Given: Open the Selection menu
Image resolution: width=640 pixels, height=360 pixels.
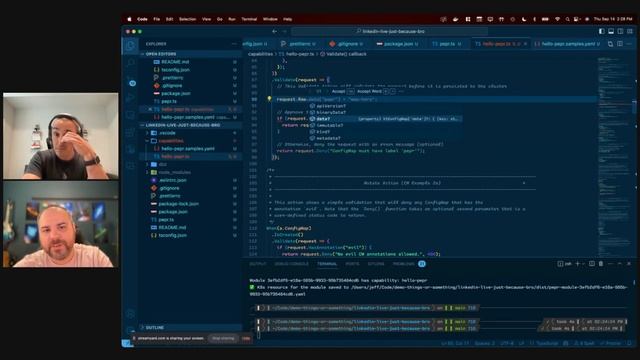Looking at the screenshot, I should tap(187, 19).
